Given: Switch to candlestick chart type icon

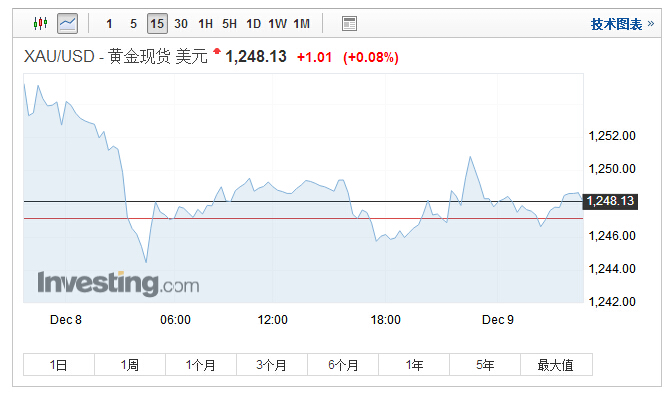Looking at the screenshot, I should coord(41,23).
